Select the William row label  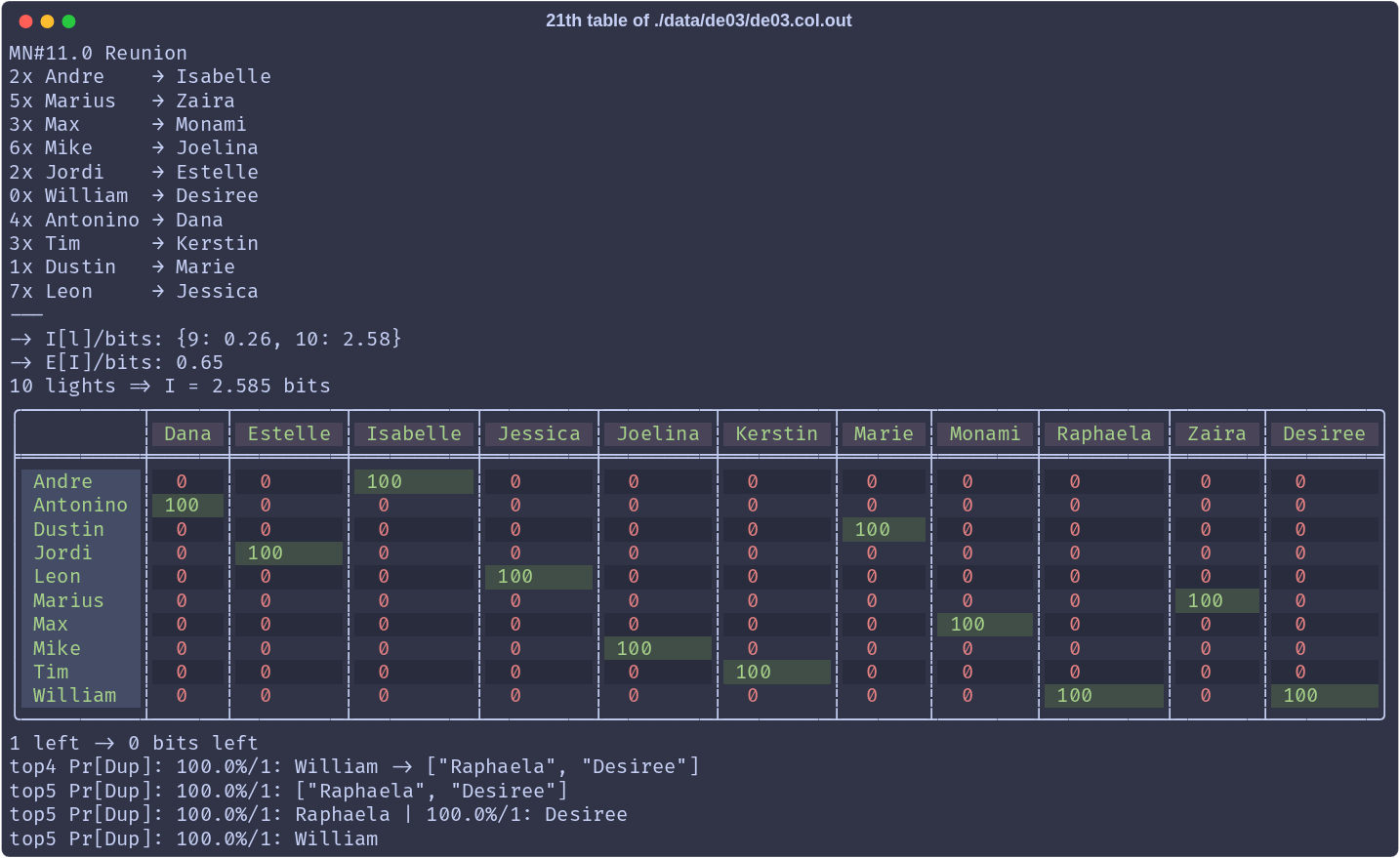75,696
